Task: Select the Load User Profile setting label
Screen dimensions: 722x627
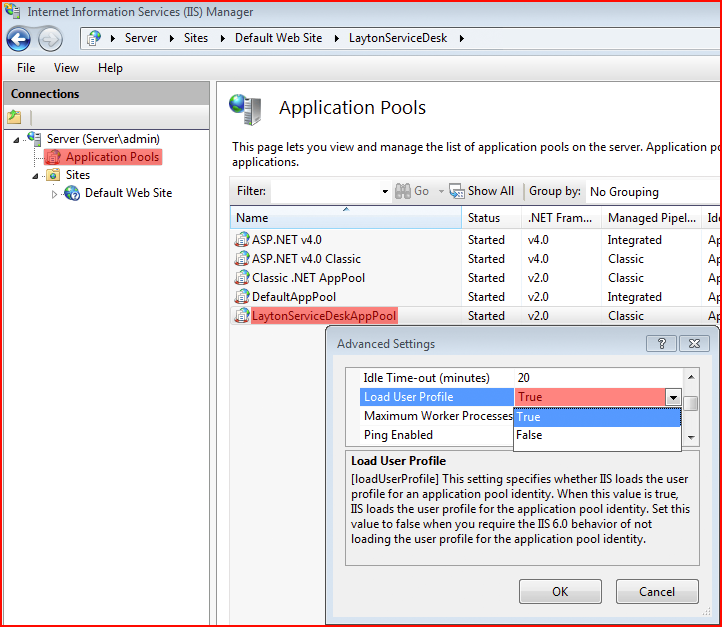Action: tap(437, 397)
